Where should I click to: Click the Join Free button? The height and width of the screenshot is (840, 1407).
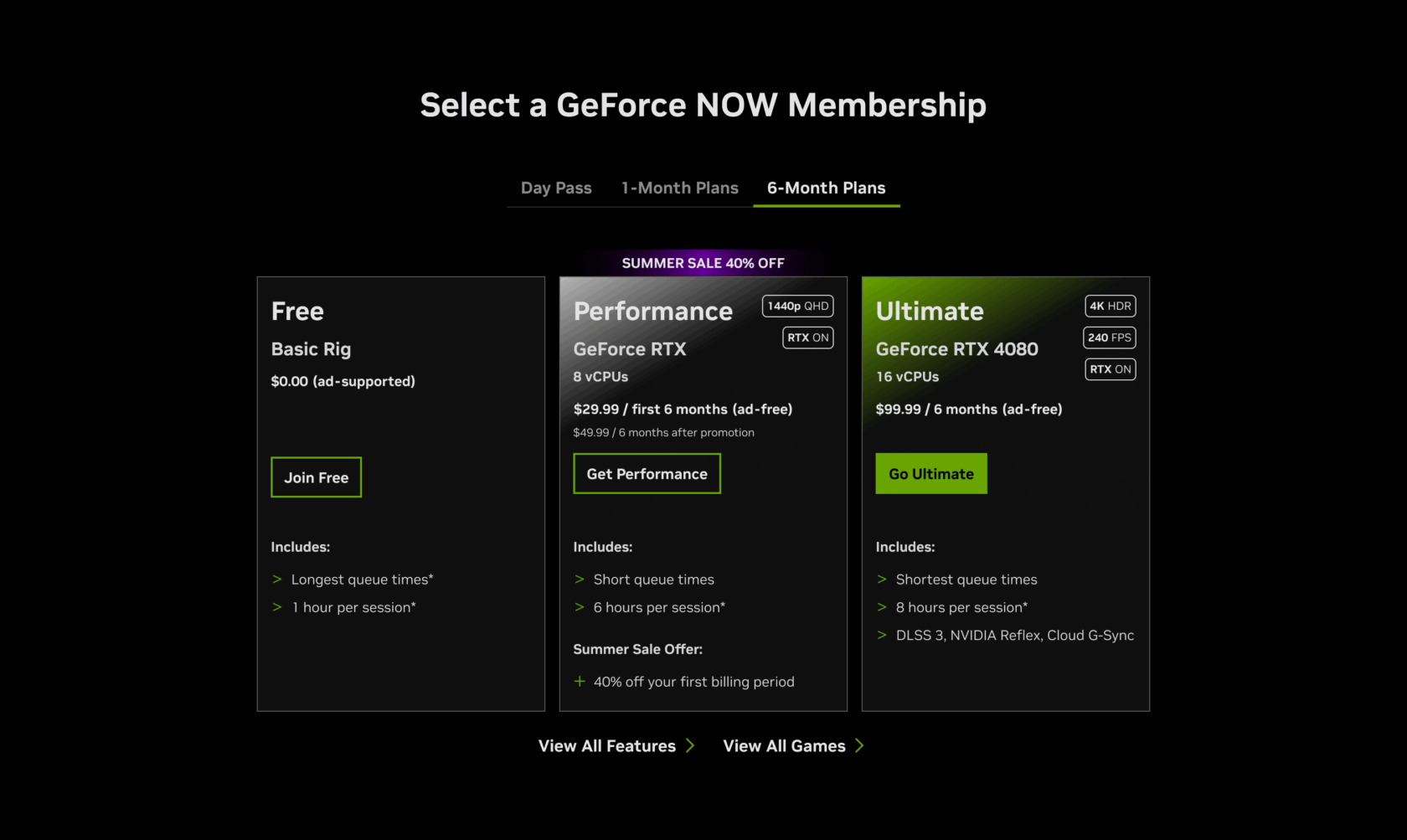point(316,477)
